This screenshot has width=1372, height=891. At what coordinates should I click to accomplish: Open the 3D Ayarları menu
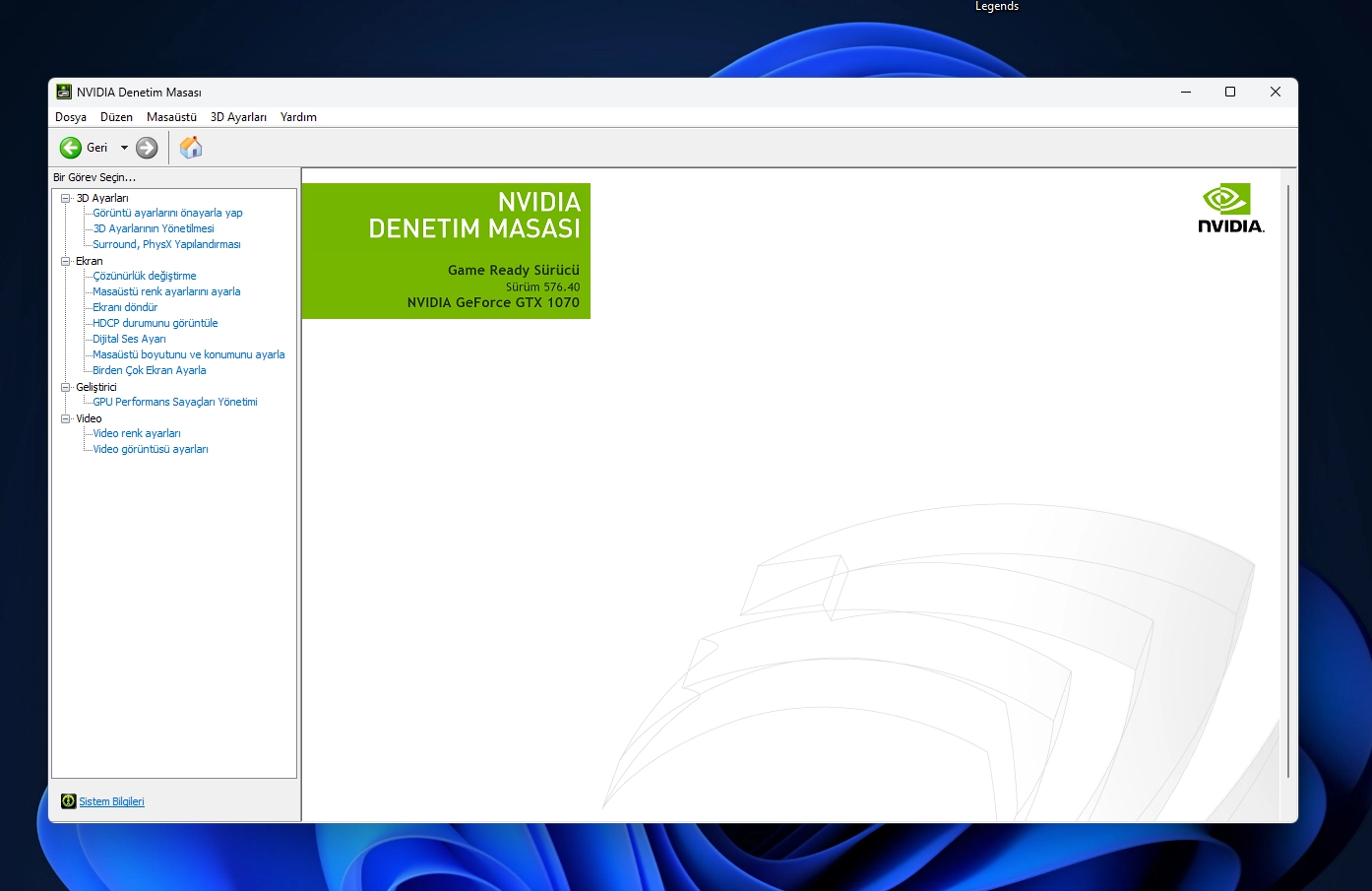tap(238, 117)
